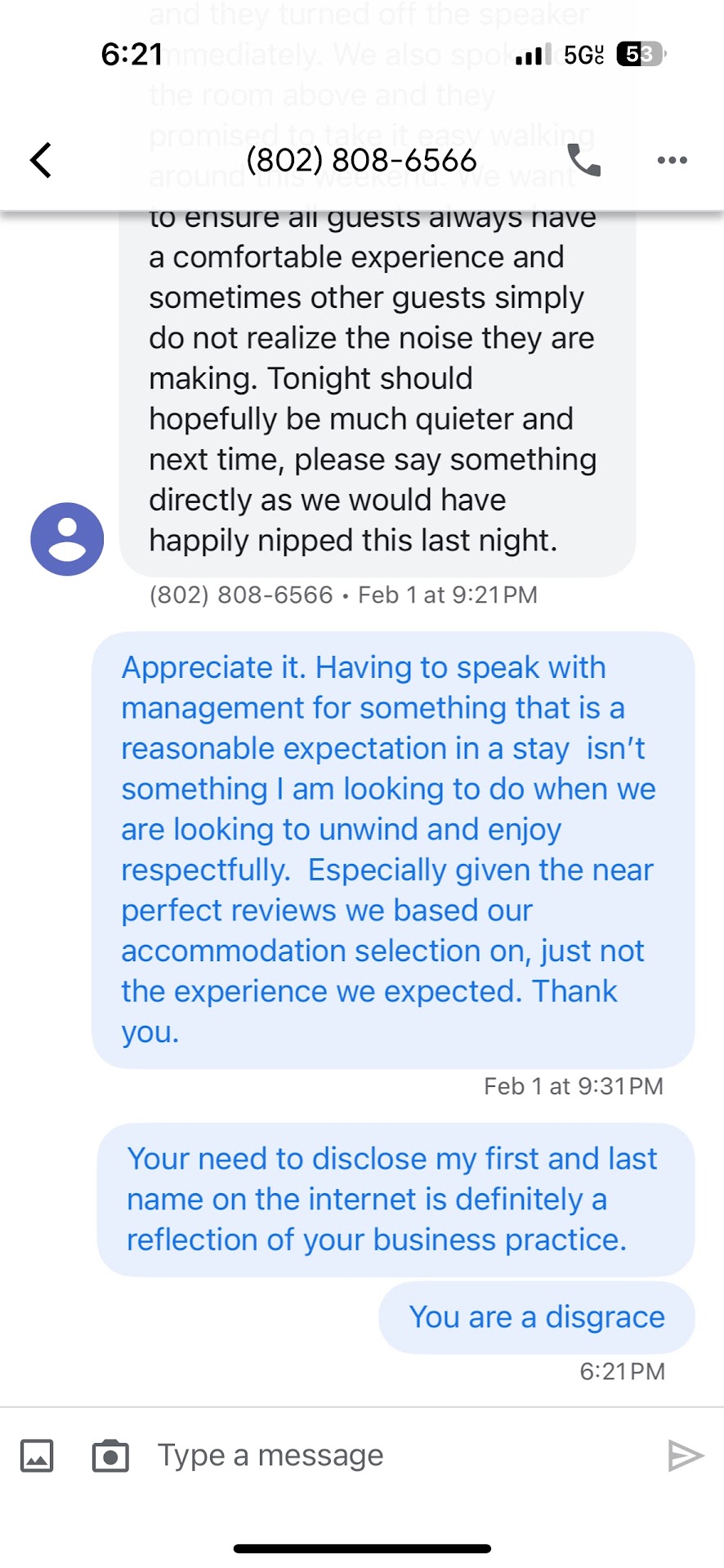Tap the "You are a disgrace" message
Viewport: 724px width, 1568px height.
coord(537,1317)
